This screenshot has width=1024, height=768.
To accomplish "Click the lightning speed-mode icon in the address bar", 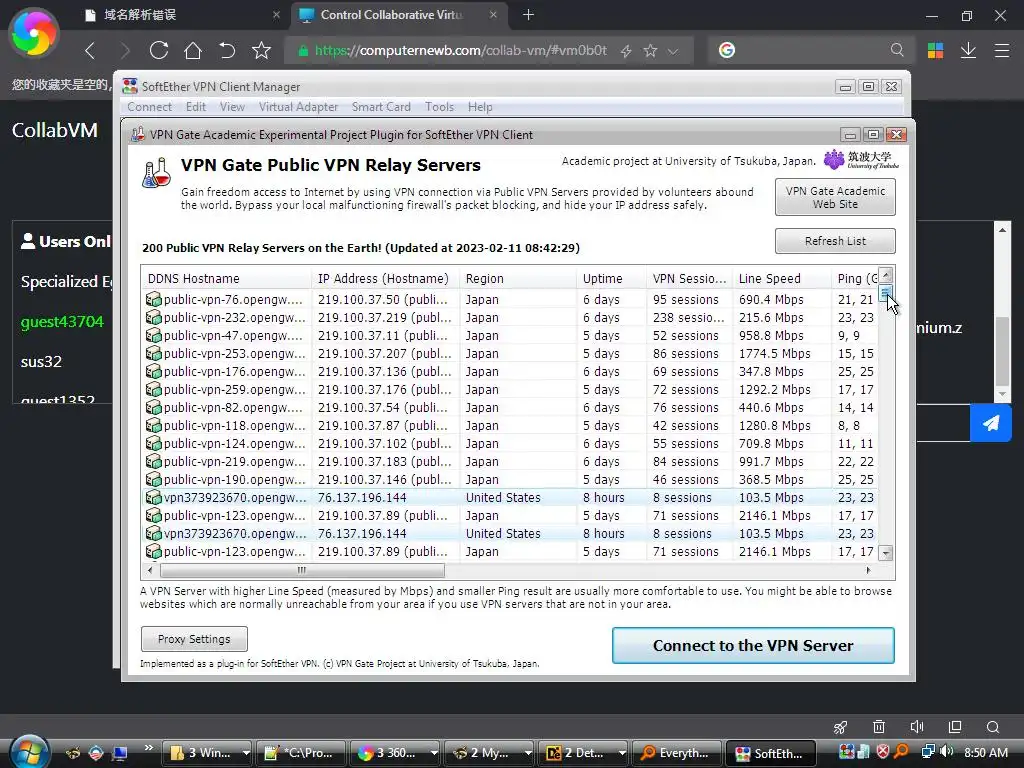I will [626, 51].
